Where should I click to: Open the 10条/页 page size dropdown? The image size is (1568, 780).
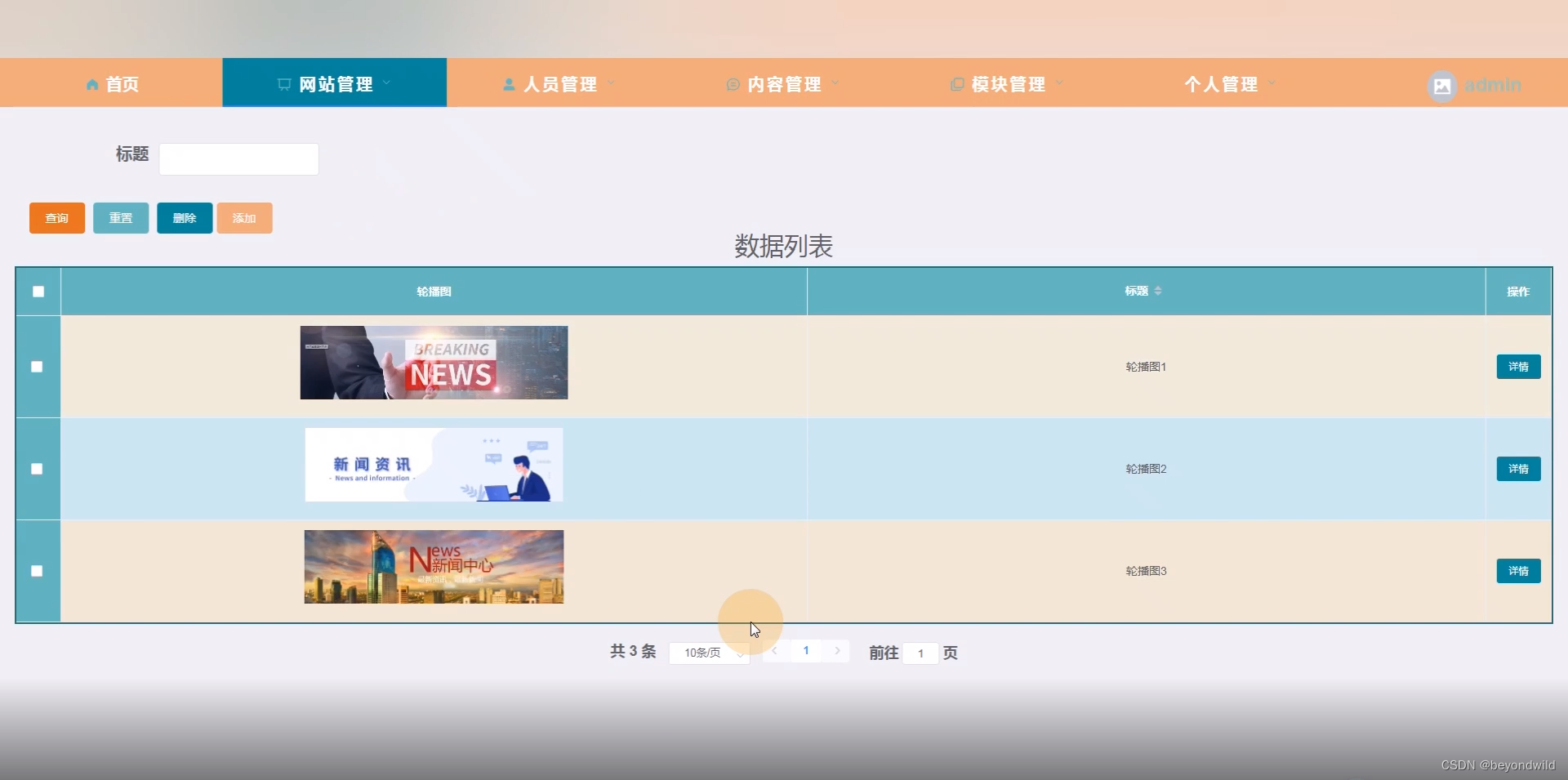[x=709, y=653]
